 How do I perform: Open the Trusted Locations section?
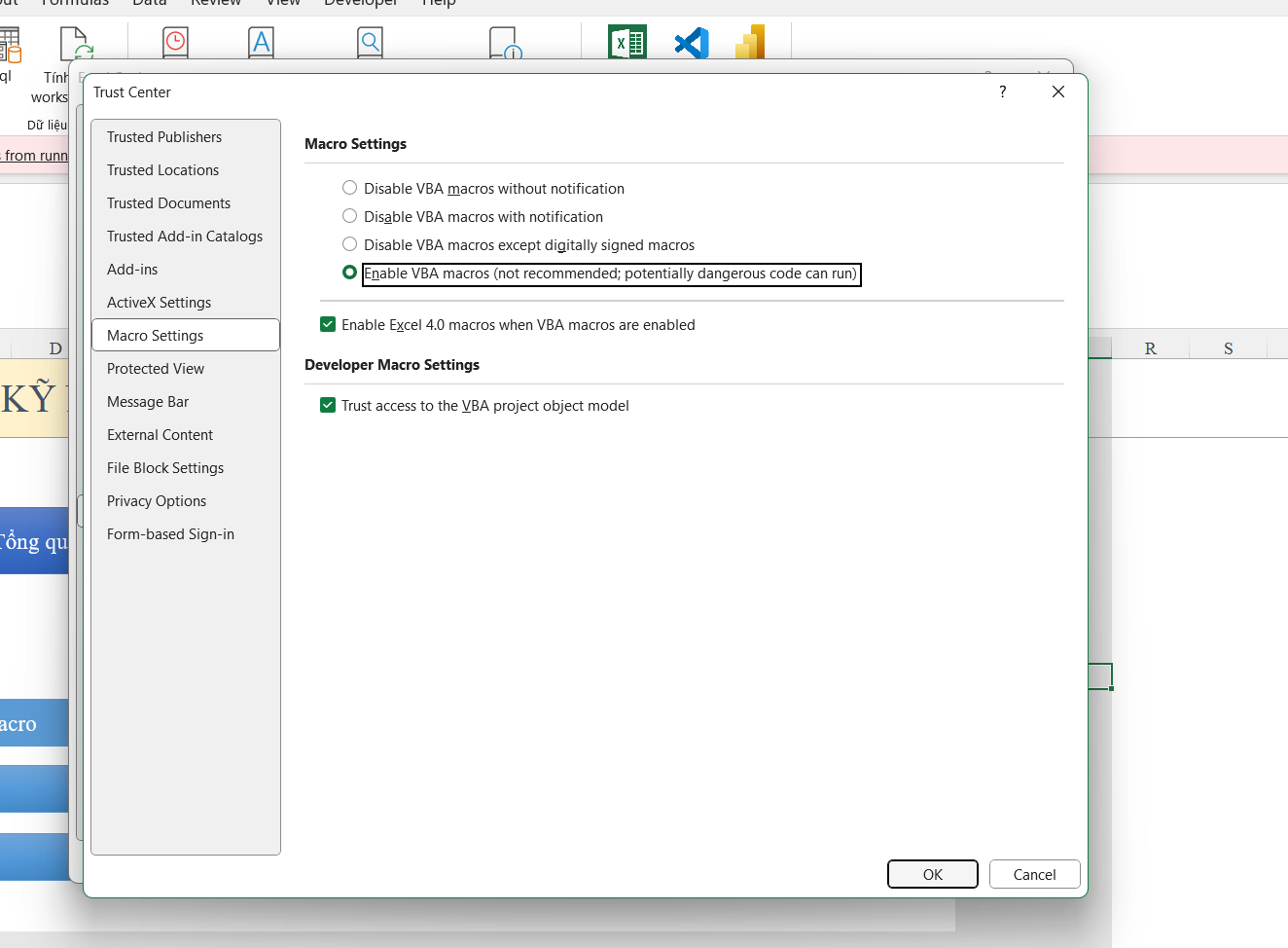[162, 170]
